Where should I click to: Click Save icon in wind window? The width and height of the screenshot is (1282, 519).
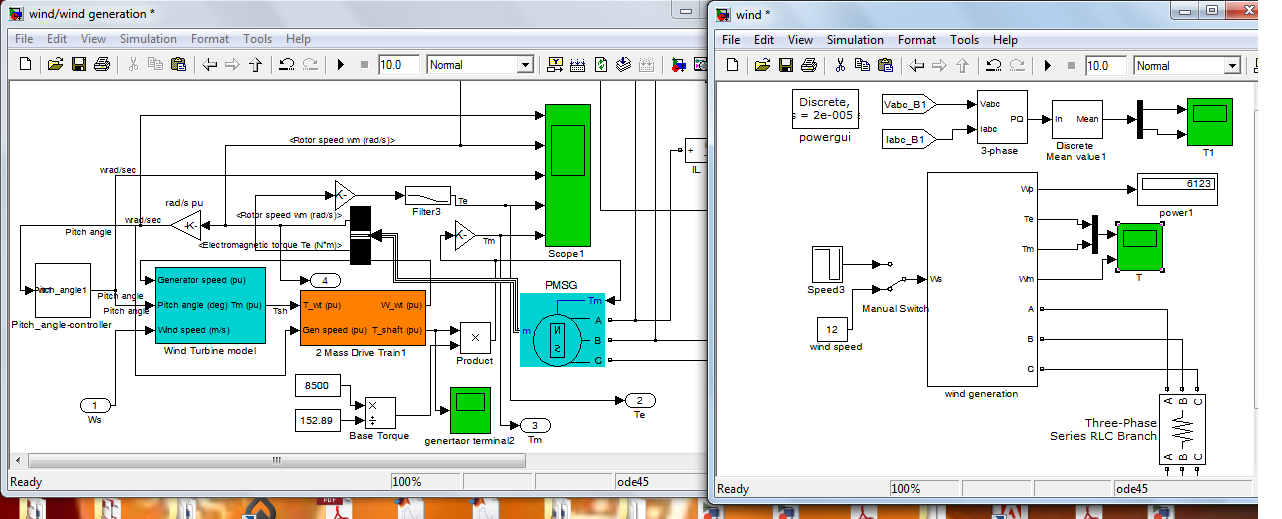[785, 65]
